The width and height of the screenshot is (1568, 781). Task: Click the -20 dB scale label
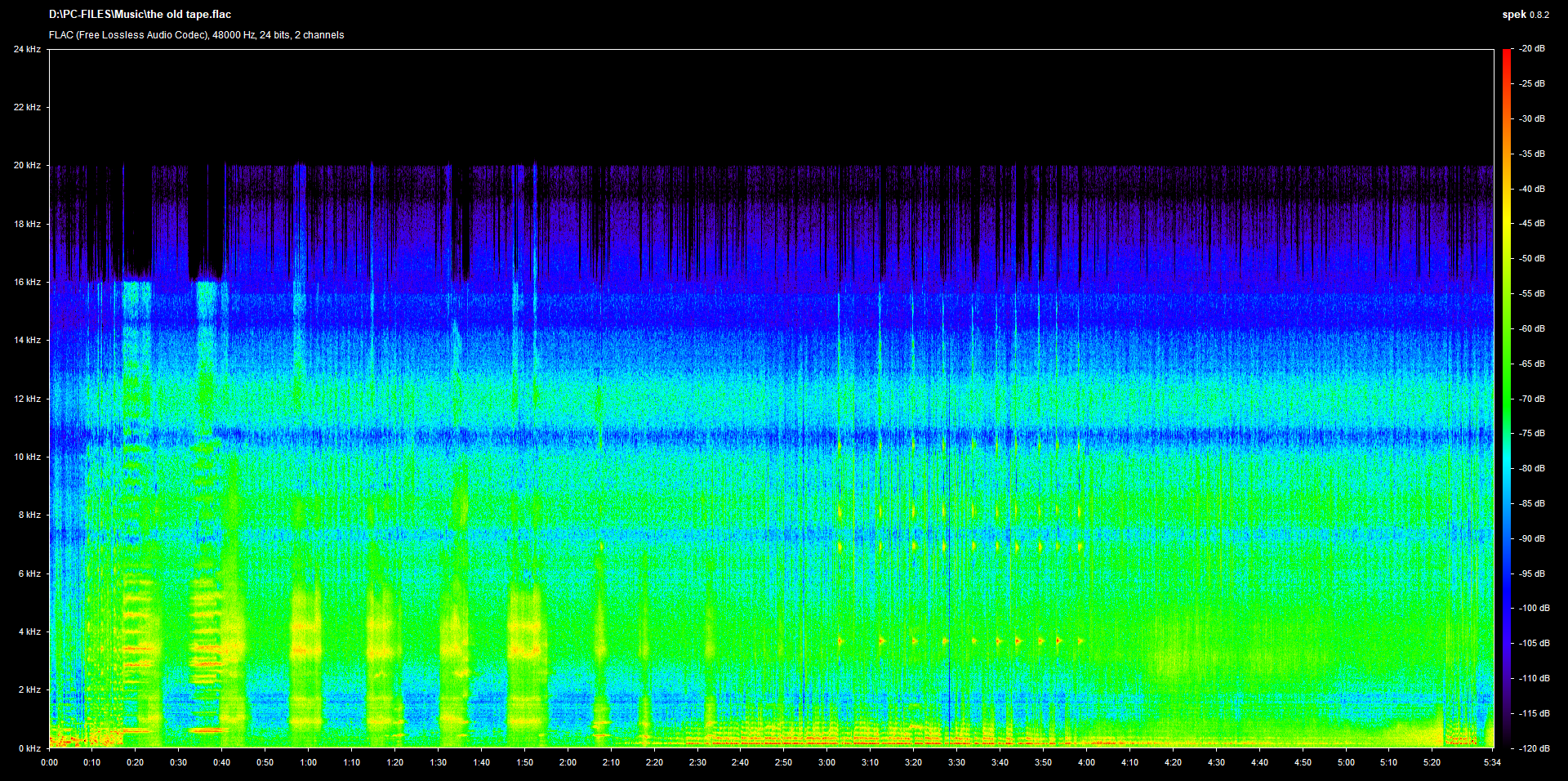click(1532, 49)
